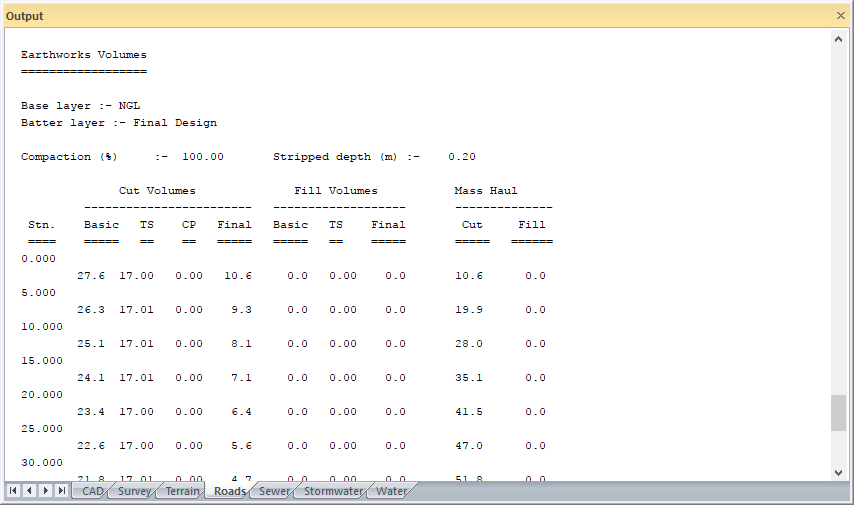Viewport: 854px width, 505px height.
Task: Select the Terrain tab
Action: click(182, 491)
